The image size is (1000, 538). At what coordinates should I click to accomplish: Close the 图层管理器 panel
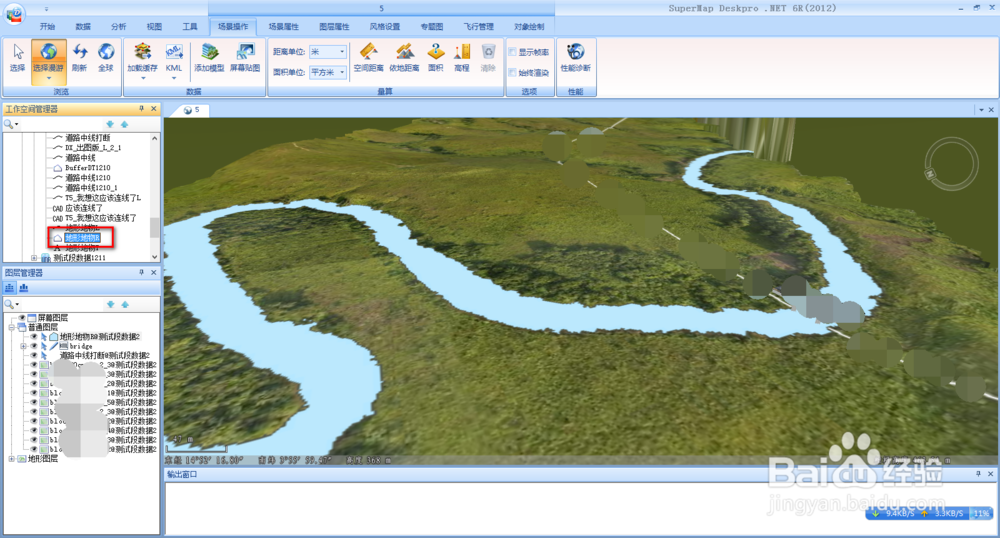point(154,272)
